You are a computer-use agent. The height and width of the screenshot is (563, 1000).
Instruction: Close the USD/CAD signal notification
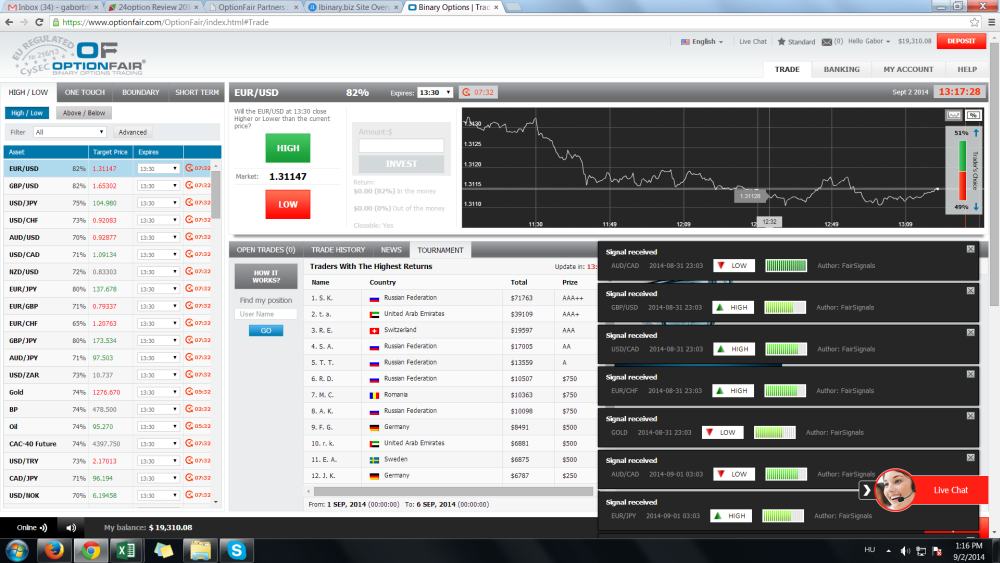[x=970, y=333]
